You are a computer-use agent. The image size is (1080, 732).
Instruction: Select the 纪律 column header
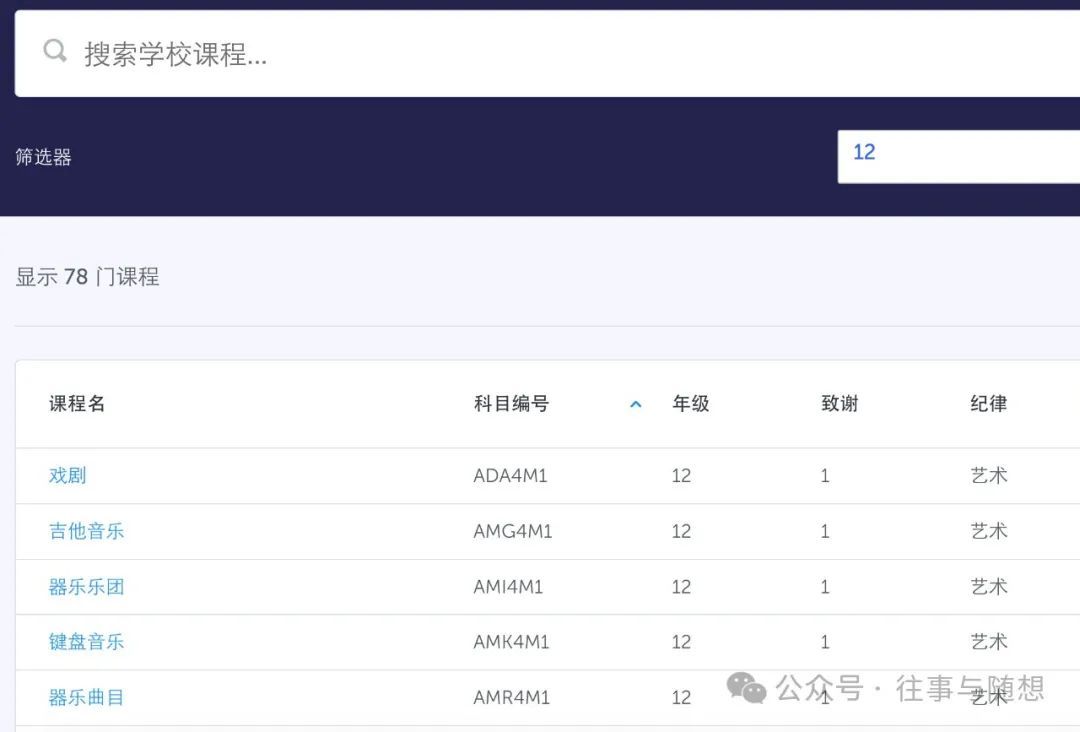click(x=988, y=404)
